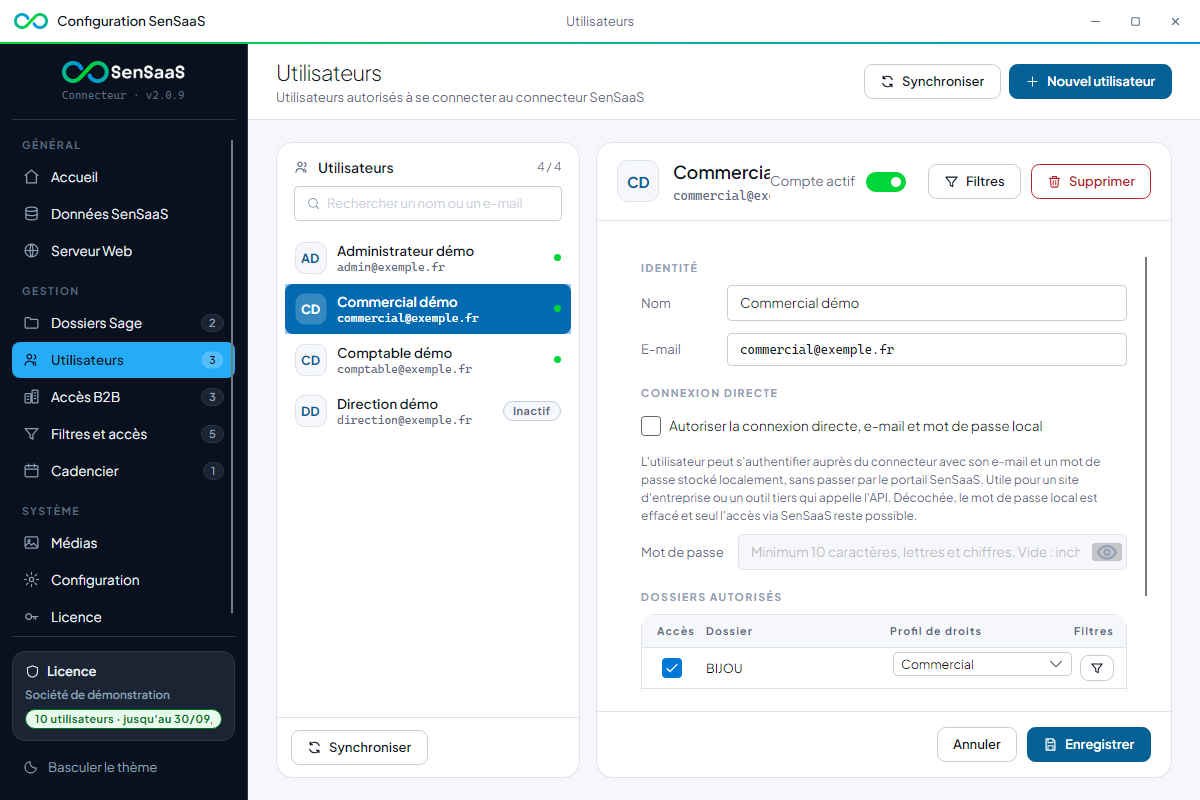Click the red Supprimer button

pos(1091,182)
